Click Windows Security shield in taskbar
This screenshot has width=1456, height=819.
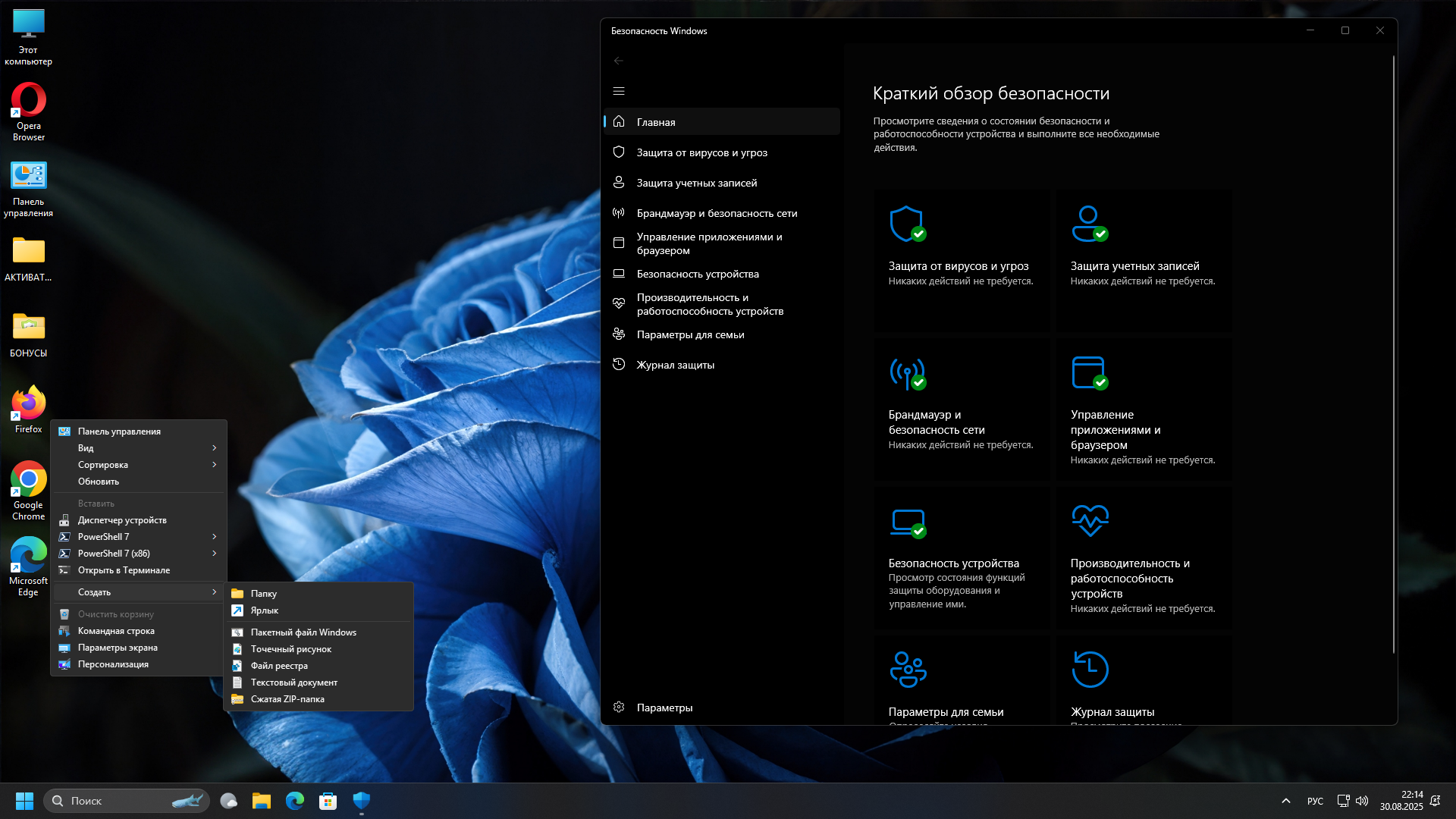[361, 801]
